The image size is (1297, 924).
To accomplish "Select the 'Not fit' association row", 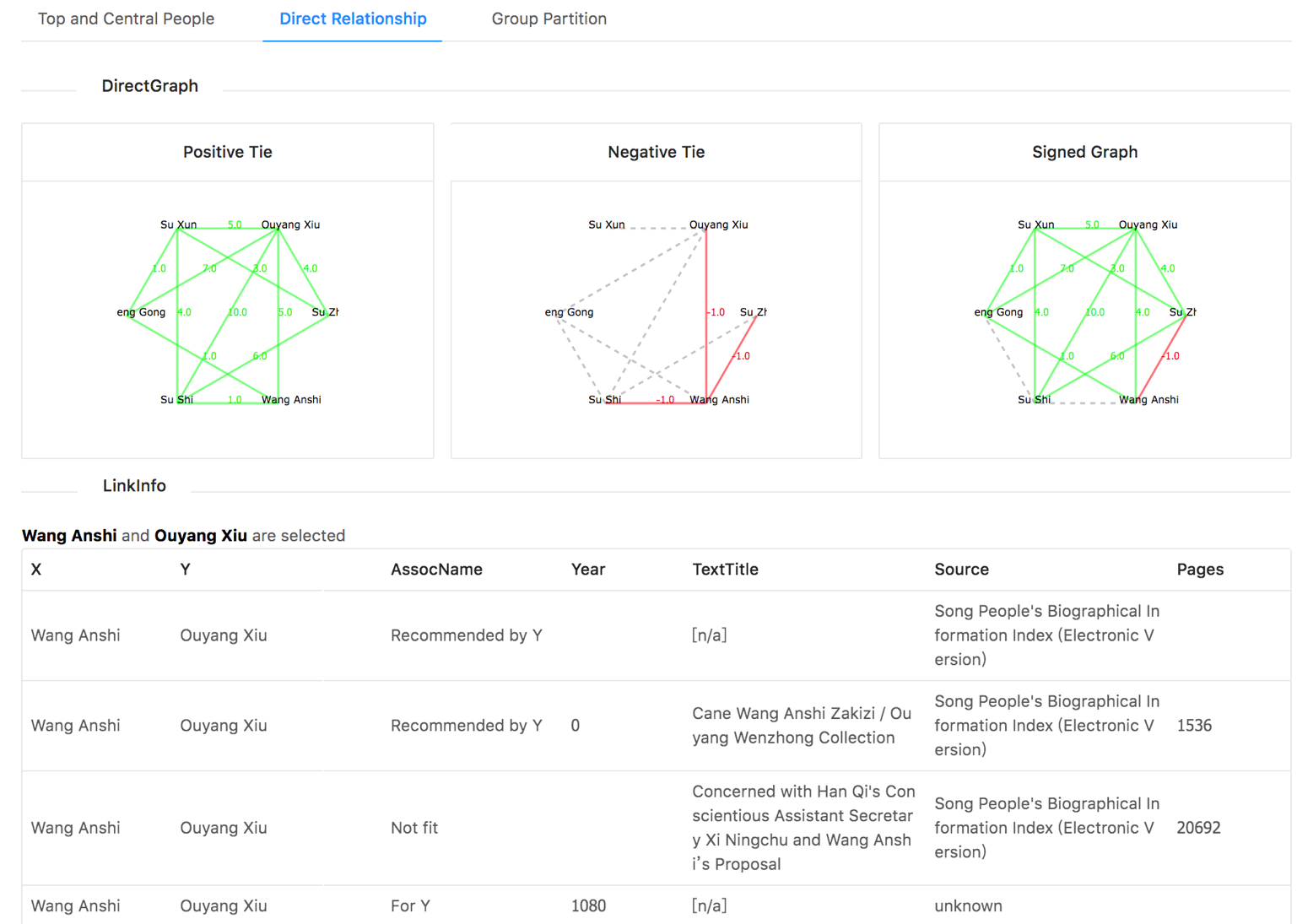I will [x=657, y=828].
